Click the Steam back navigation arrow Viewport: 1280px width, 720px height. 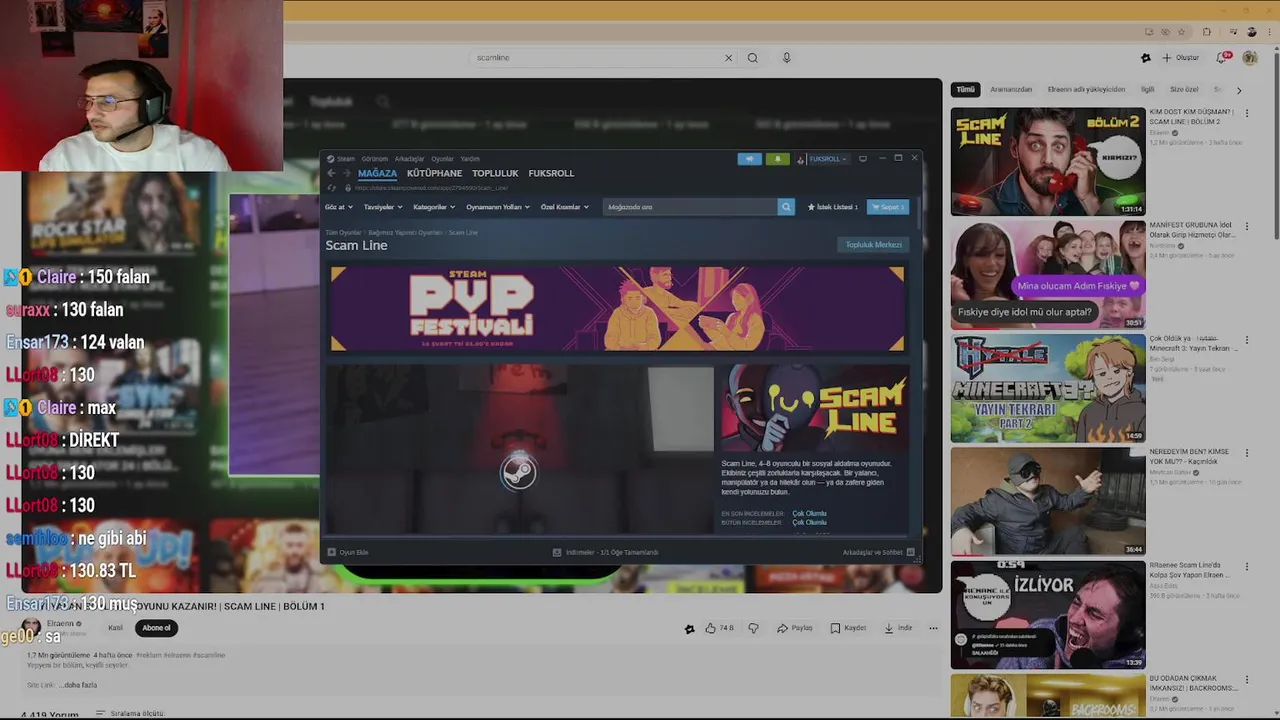point(331,173)
